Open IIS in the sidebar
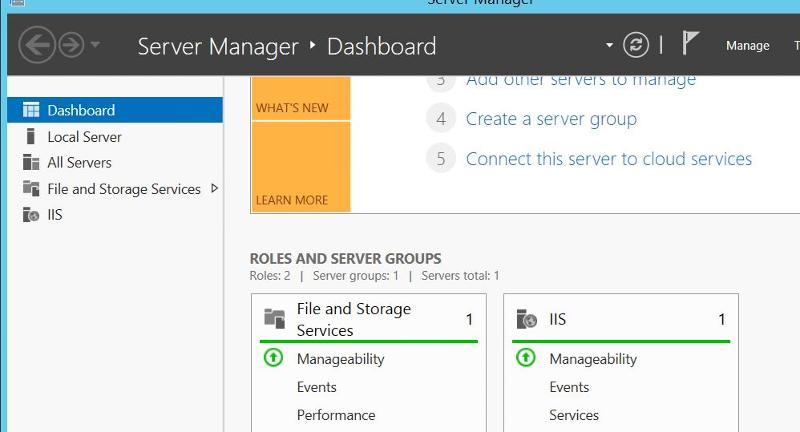The image size is (800, 432). click(55, 215)
